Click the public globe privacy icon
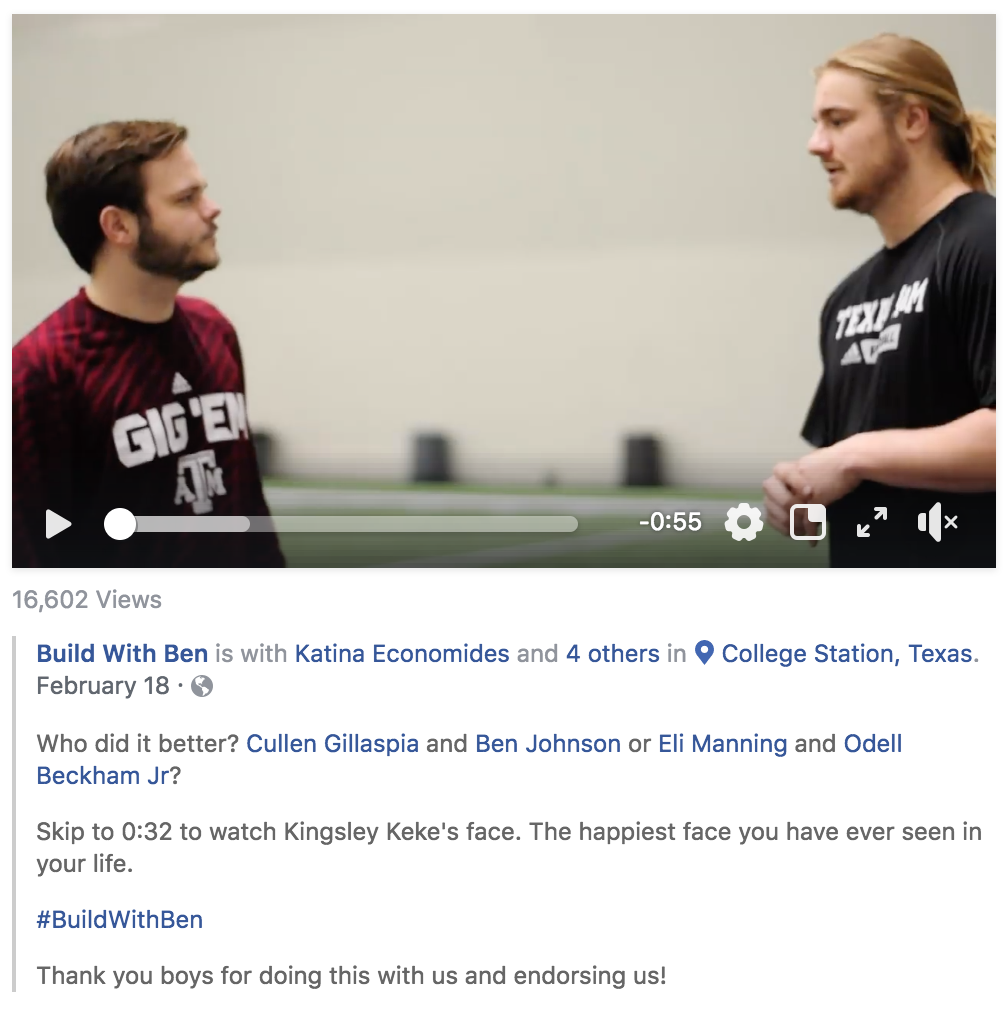The image size is (1008, 1016). pos(202,686)
